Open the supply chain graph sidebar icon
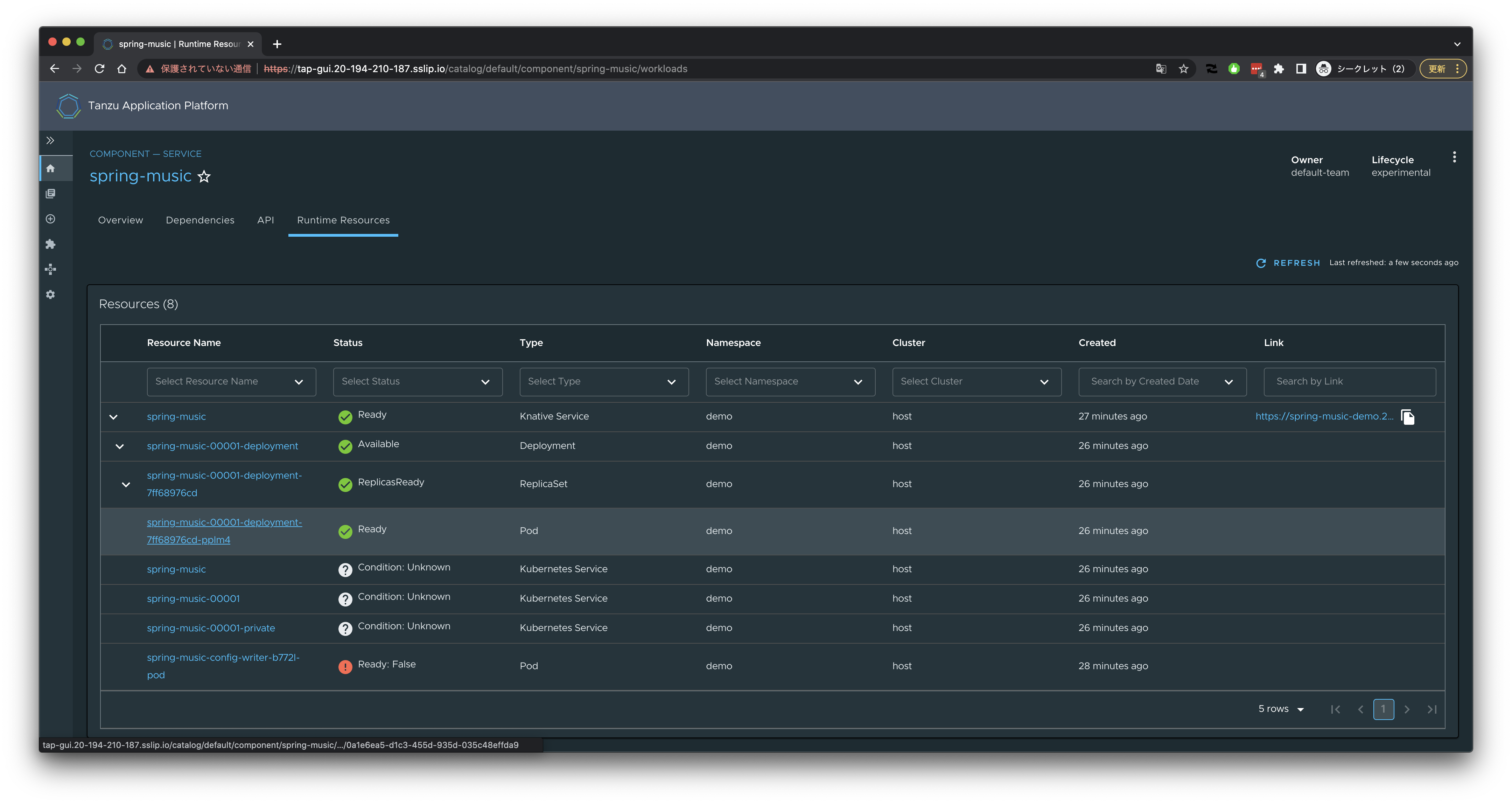This screenshot has width=1512, height=804. pyautogui.click(x=50, y=270)
